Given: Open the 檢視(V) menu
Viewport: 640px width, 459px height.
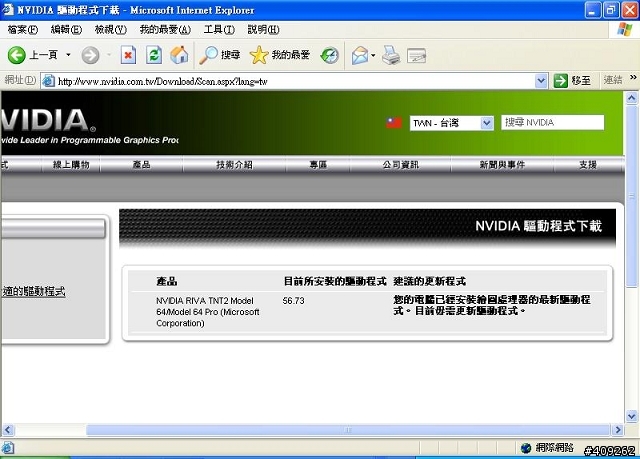Looking at the screenshot, I should pos(111,29).
